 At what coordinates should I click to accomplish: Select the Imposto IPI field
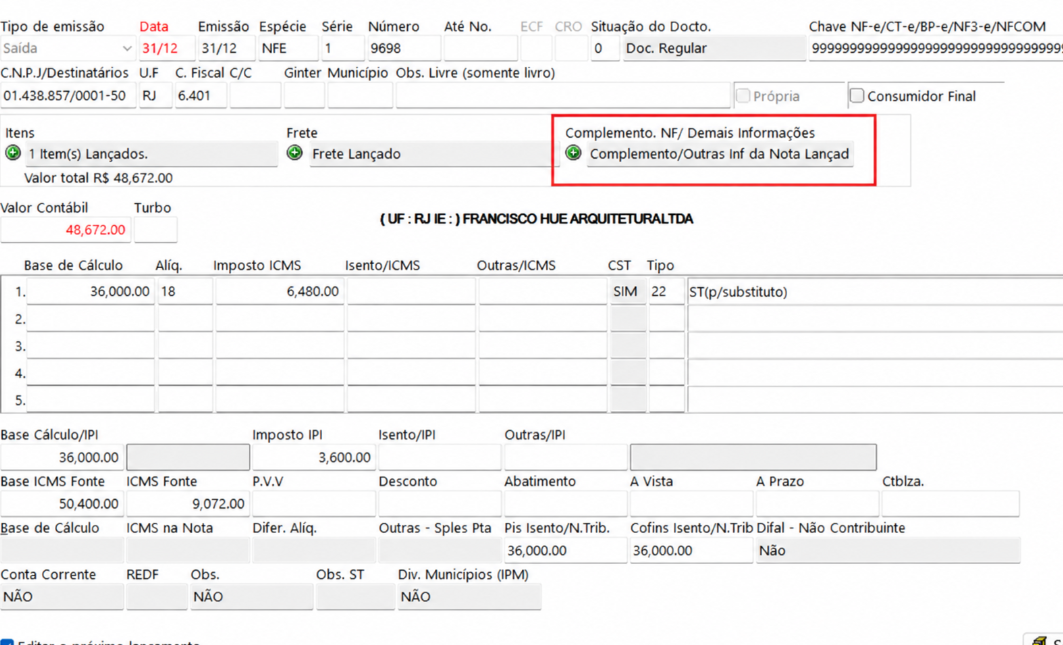(x=313, y=457)
